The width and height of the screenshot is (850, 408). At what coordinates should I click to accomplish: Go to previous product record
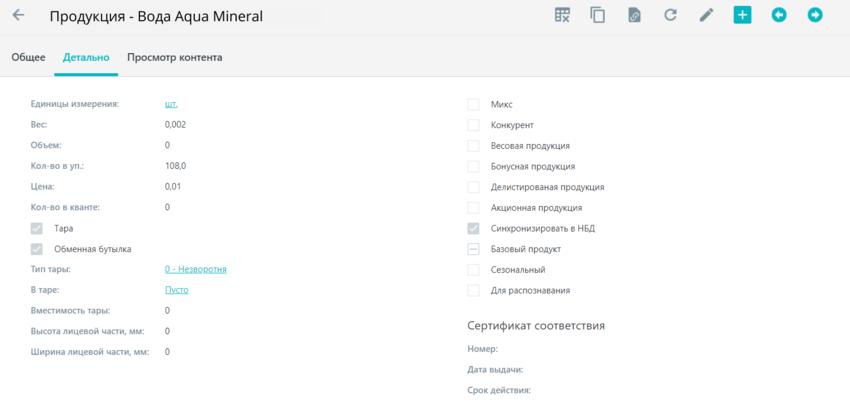pos(779,15)
